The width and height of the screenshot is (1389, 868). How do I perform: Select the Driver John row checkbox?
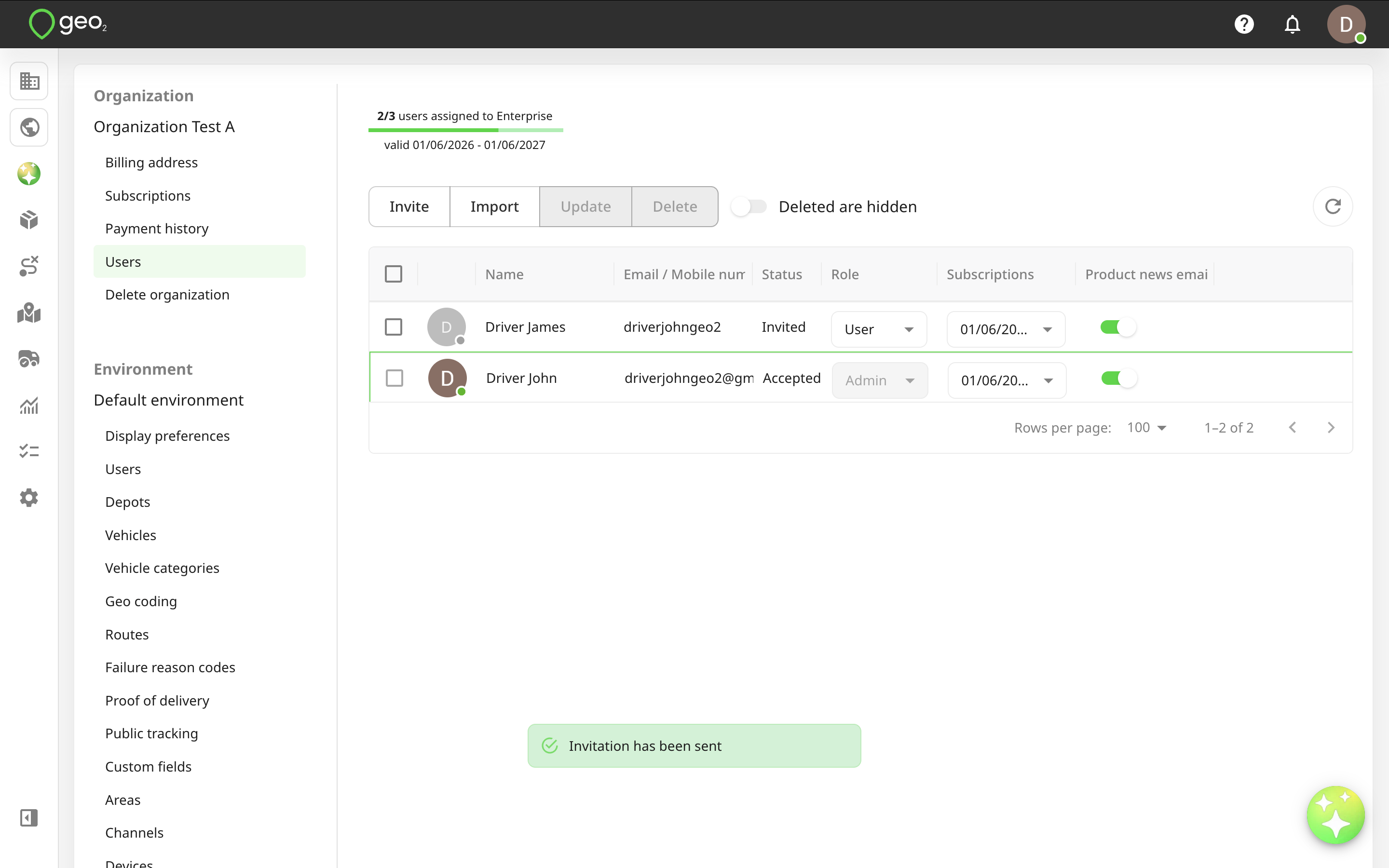(x=395, y=379)
